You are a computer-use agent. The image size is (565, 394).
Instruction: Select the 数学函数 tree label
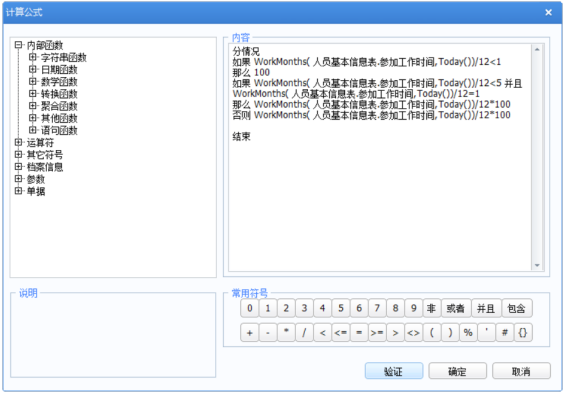coord(59,82)
